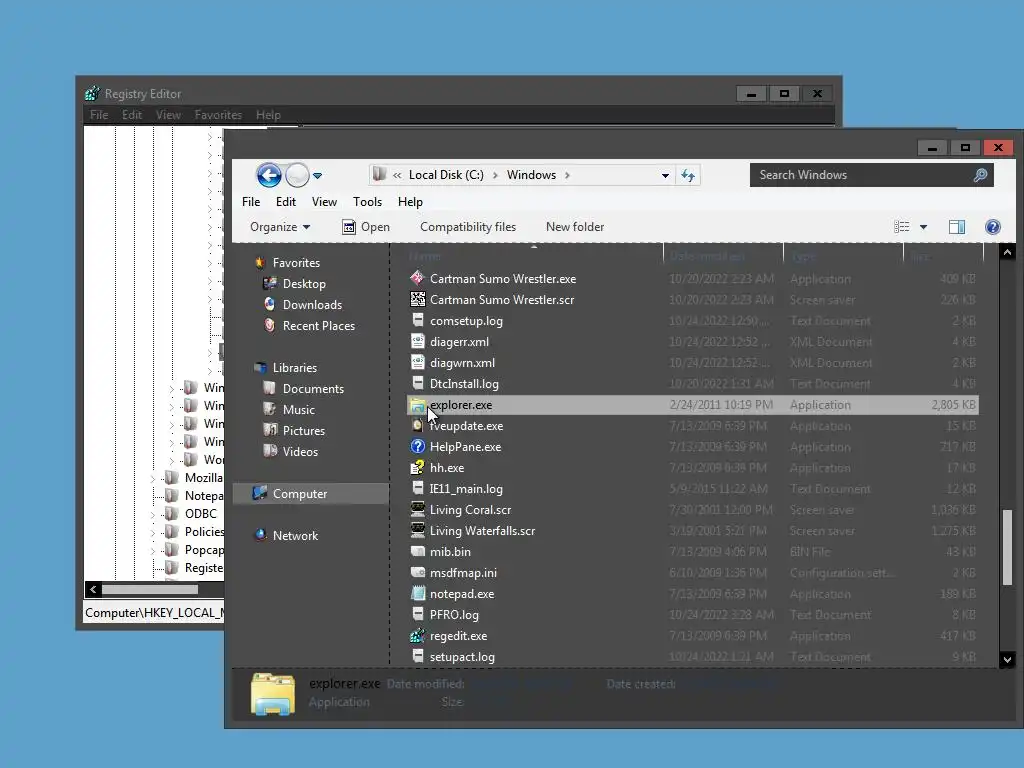
Task: Select comsetup.log file icon
Action: tap(417, 320)
